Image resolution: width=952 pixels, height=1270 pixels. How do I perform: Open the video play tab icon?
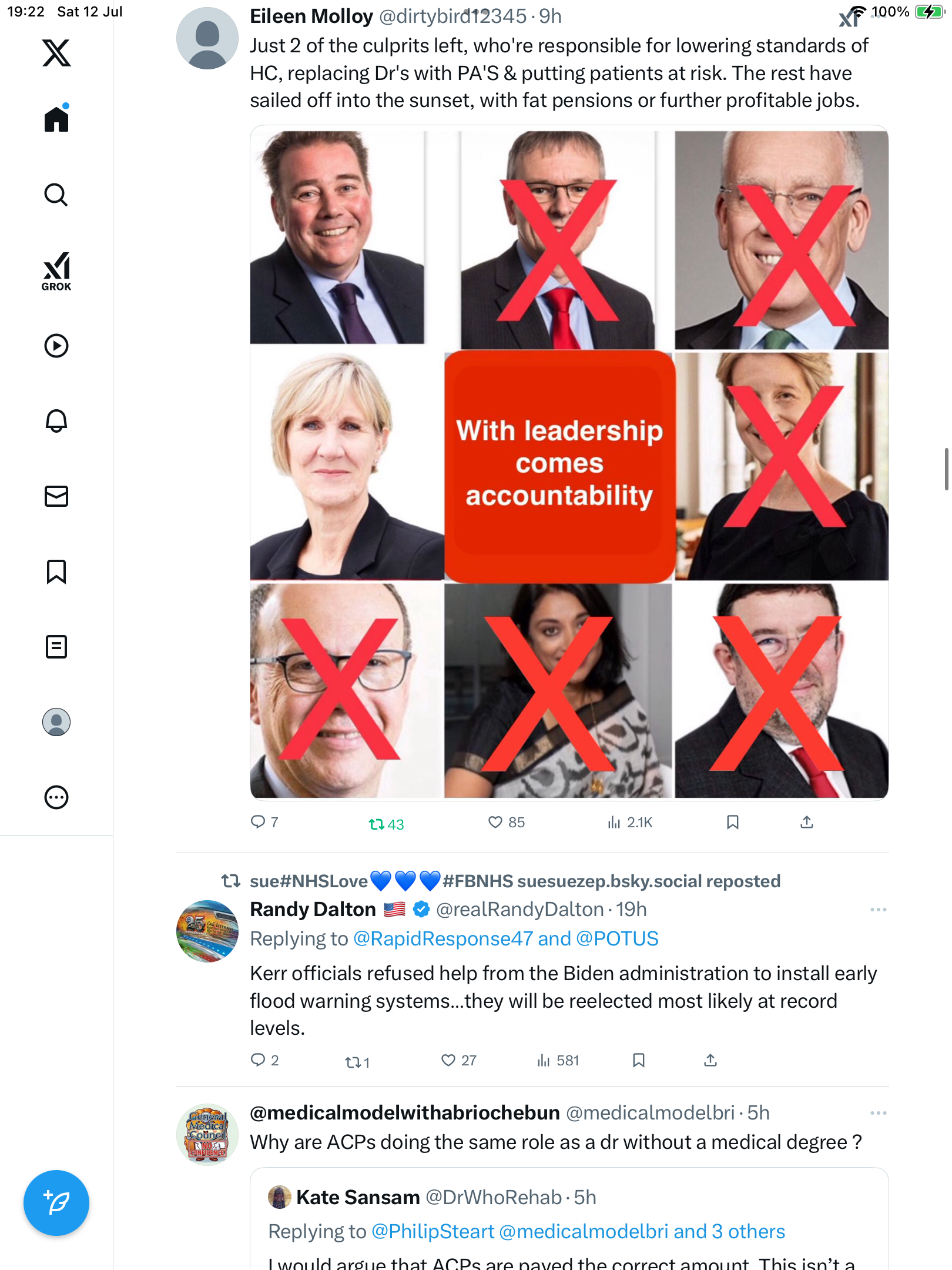click(56, 346)
